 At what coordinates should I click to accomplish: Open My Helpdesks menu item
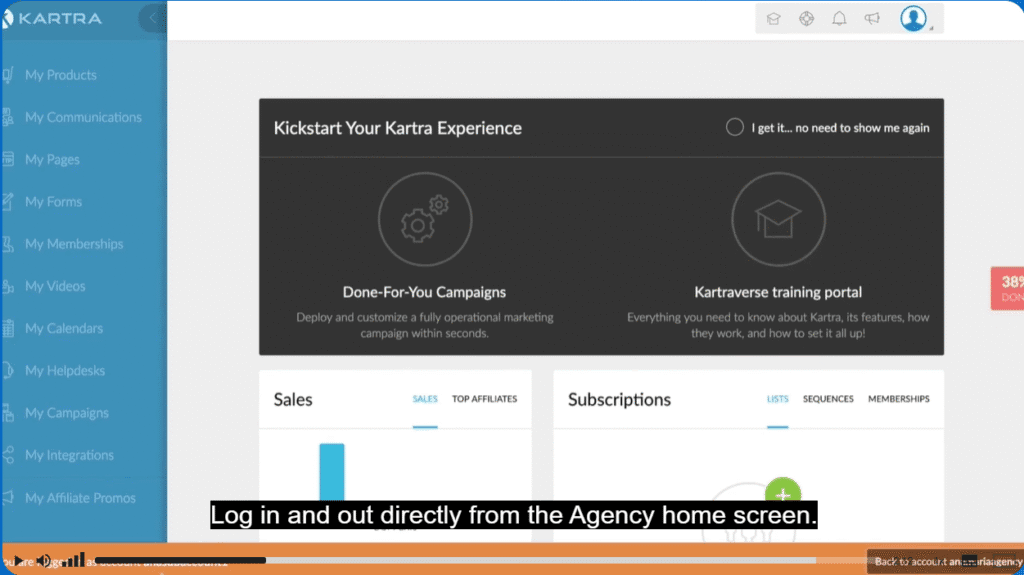(x=65, y=370)
